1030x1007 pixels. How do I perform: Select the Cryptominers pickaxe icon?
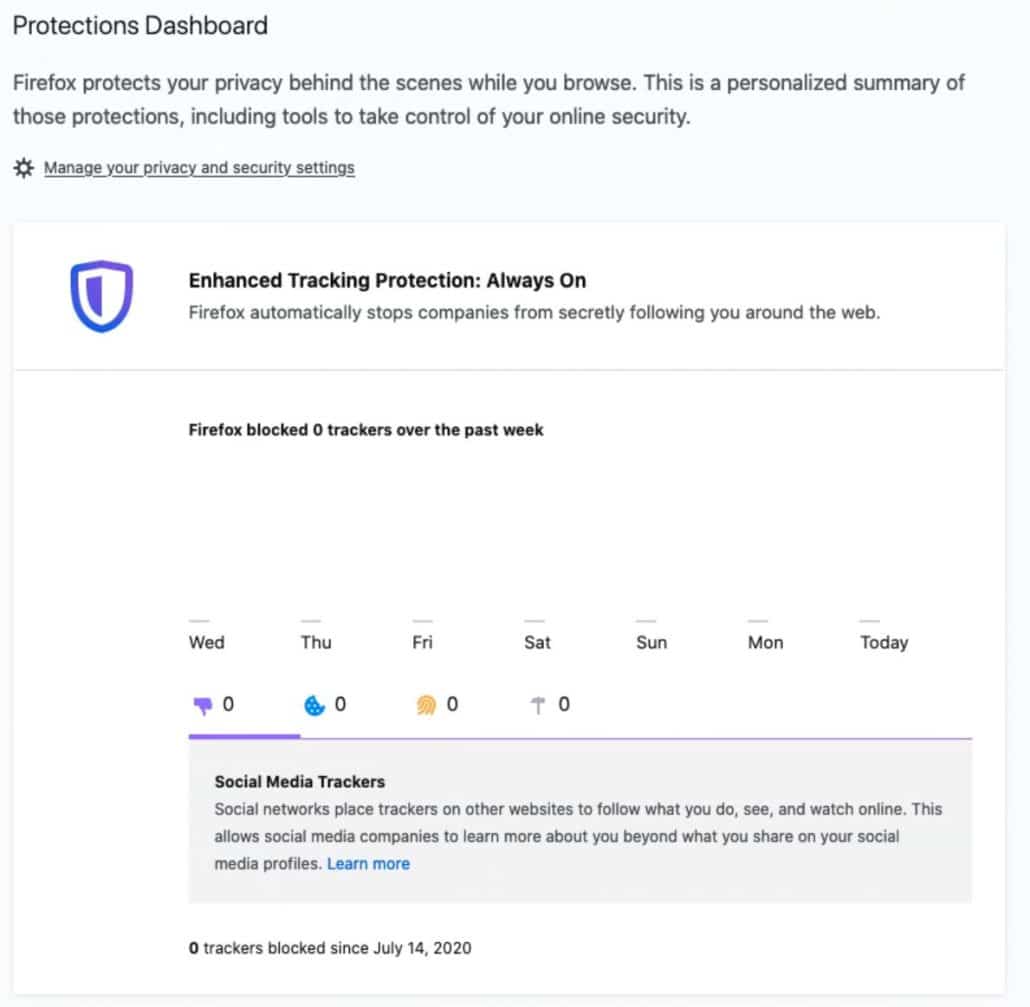pyautogui.click(x=539, y=704)
